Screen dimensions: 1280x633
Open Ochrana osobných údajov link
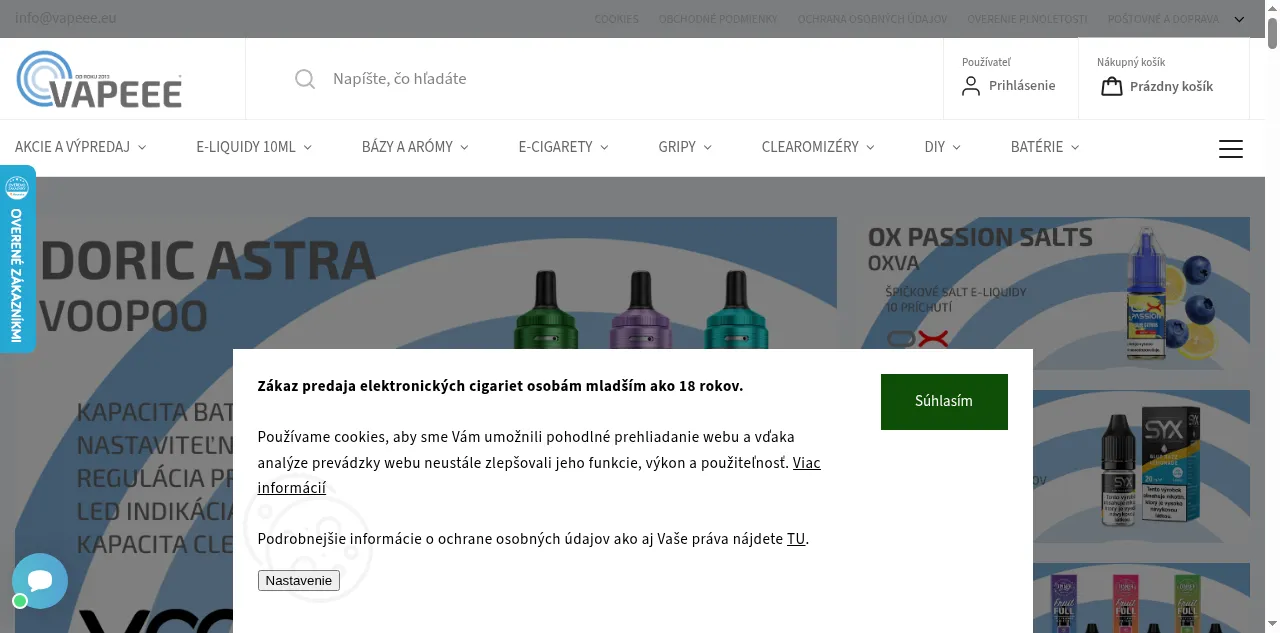872,19
